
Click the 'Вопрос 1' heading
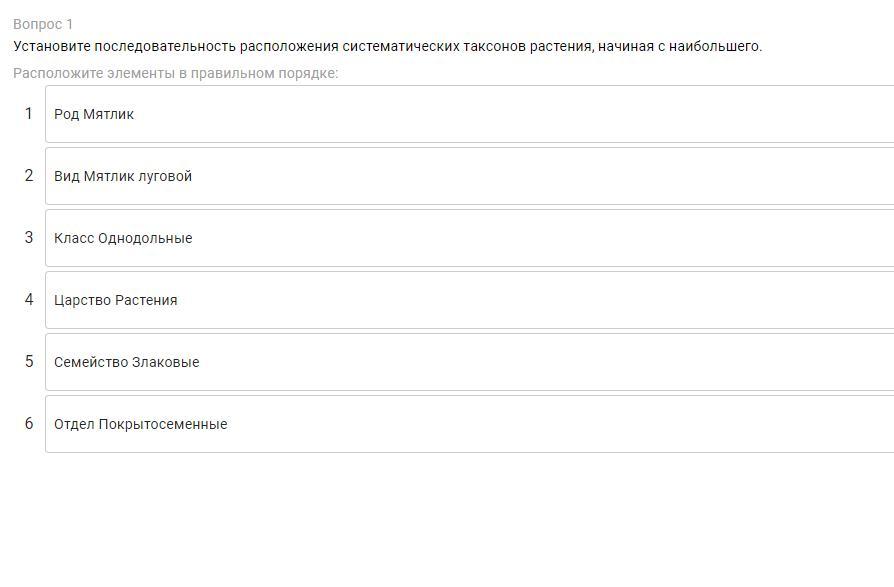click(x=43, y=24)
